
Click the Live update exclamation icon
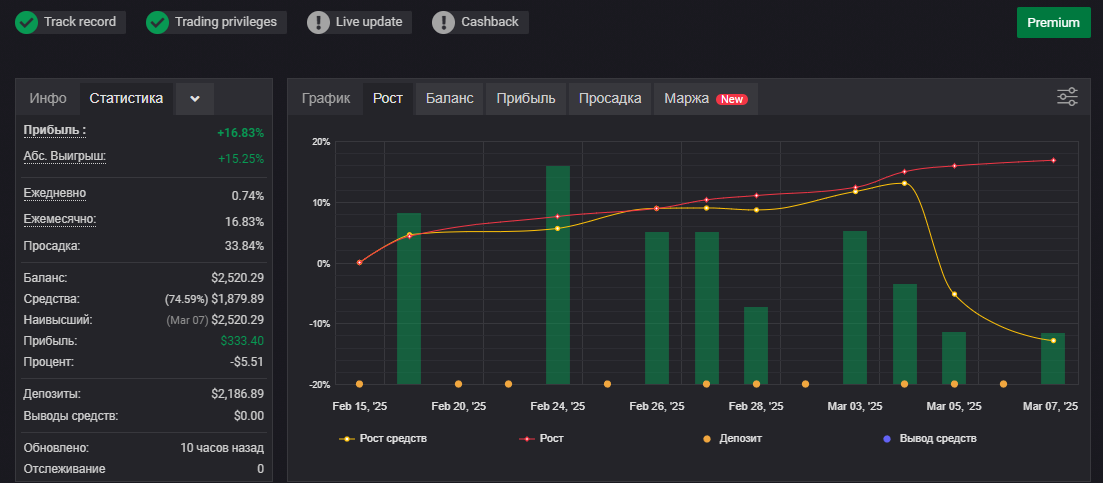coord(319,22)
